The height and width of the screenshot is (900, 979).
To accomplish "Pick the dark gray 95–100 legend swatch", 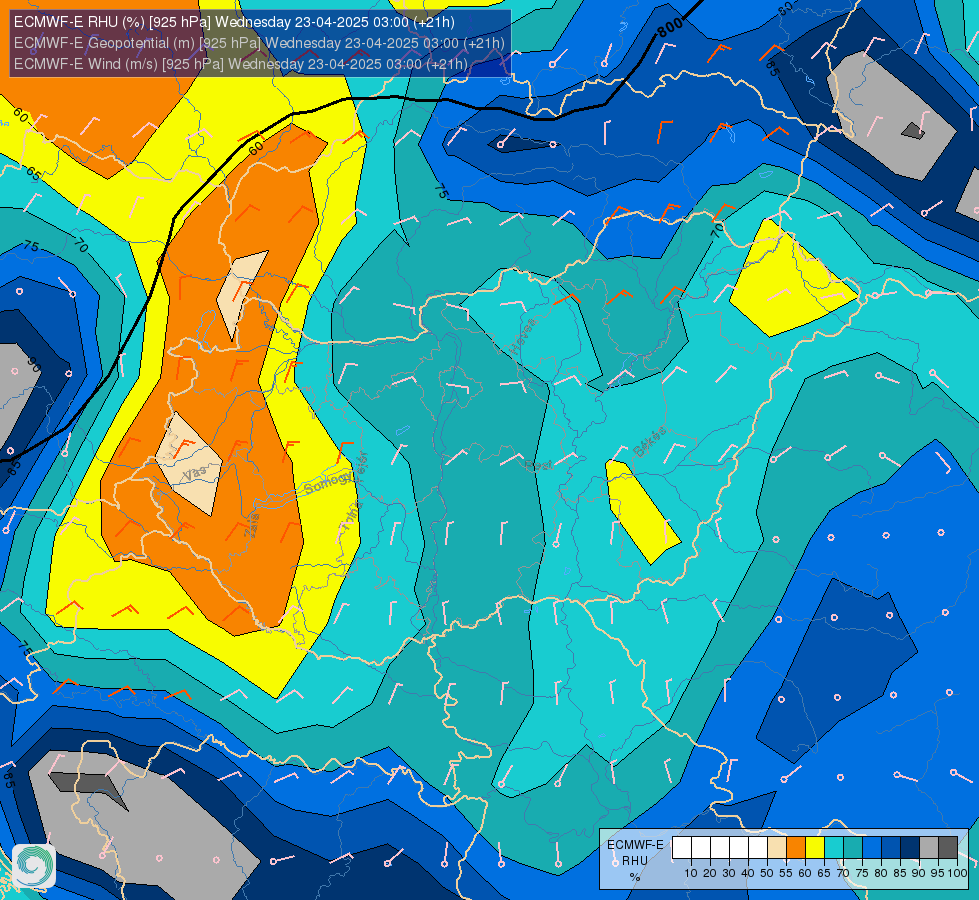I will tap(948, 848).
